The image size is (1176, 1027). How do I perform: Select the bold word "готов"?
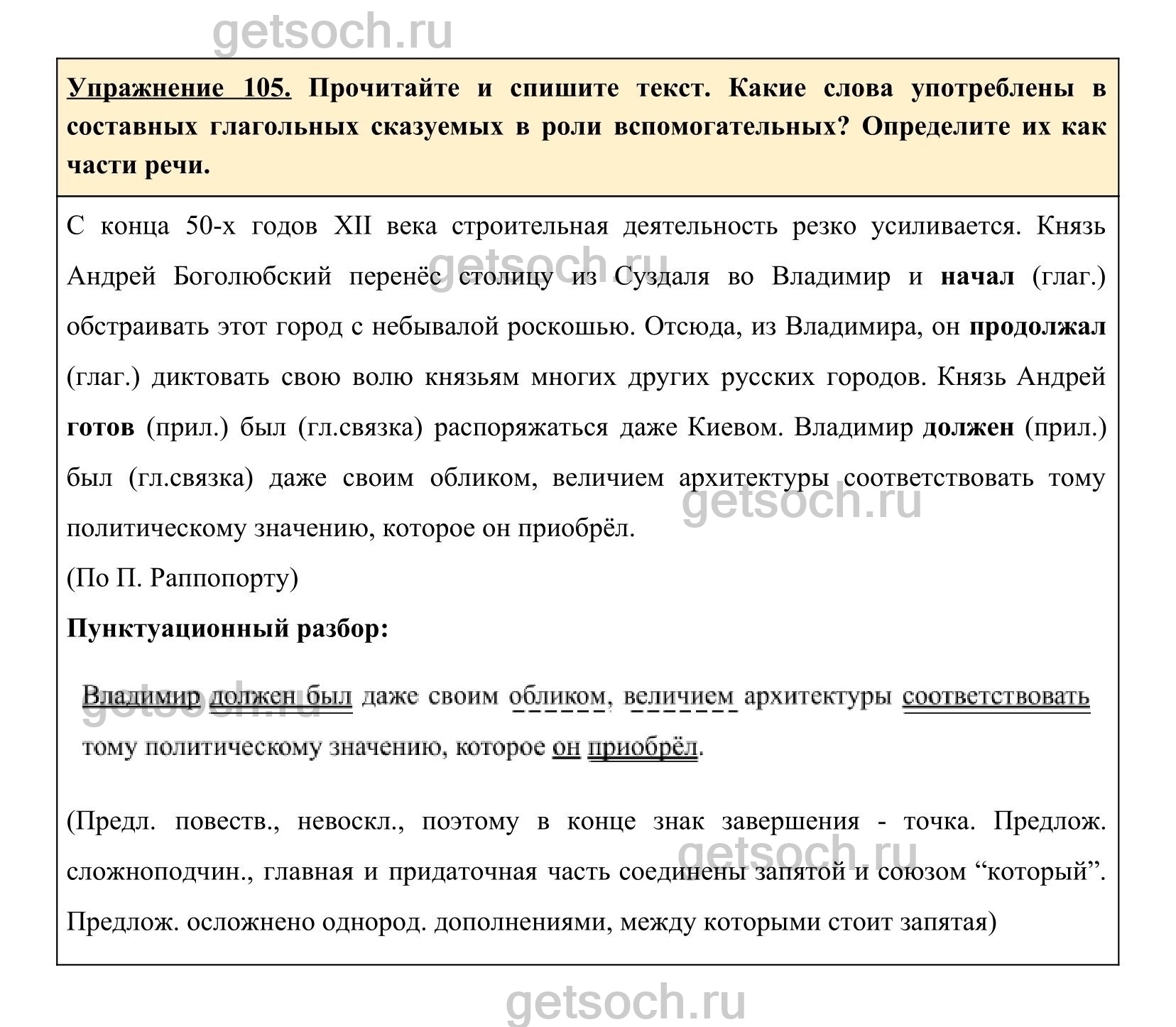[x=100, y=428]
